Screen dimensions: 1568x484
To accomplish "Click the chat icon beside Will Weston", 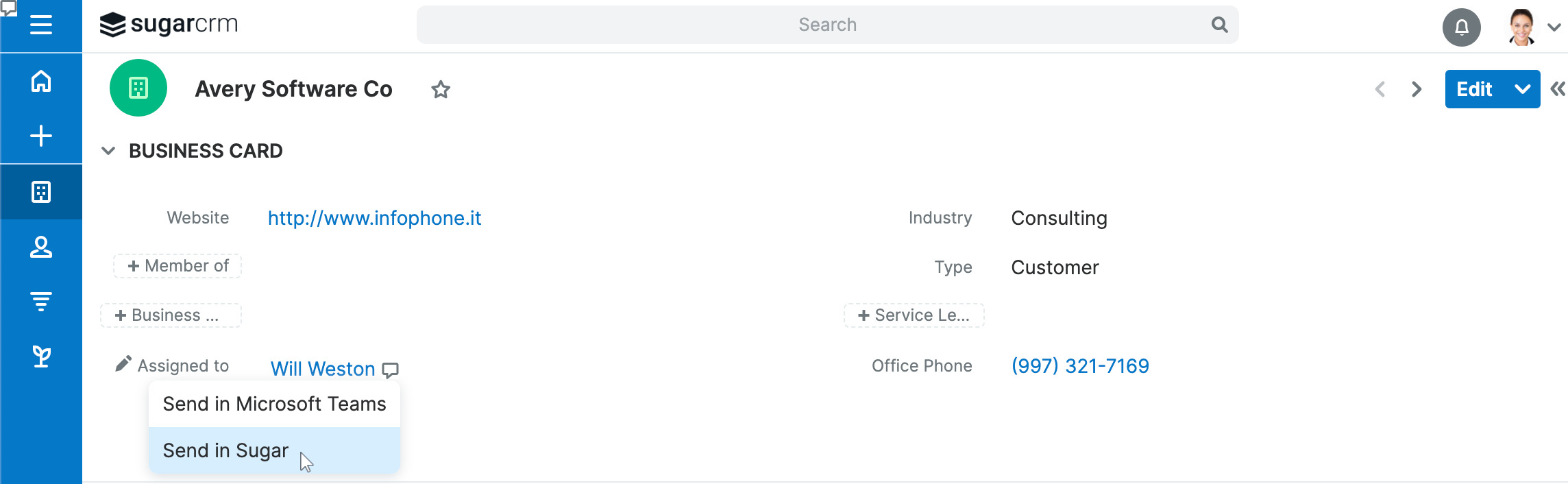I will pos(391,370).
